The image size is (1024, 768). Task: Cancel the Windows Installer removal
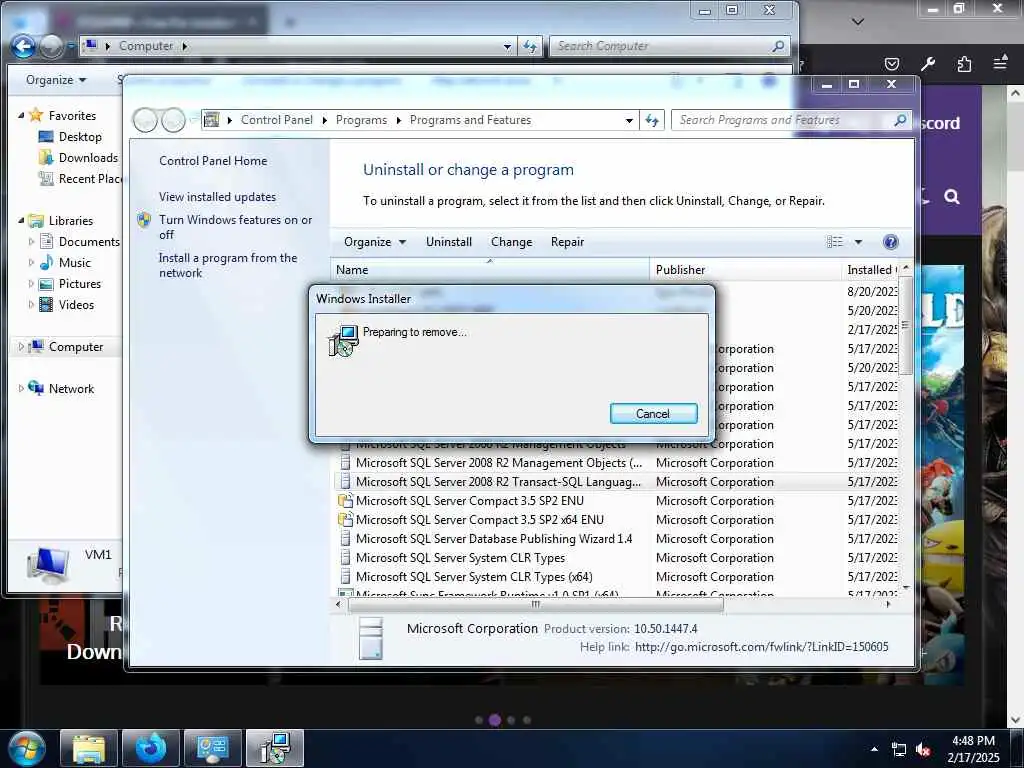click(x=653, y=413)
